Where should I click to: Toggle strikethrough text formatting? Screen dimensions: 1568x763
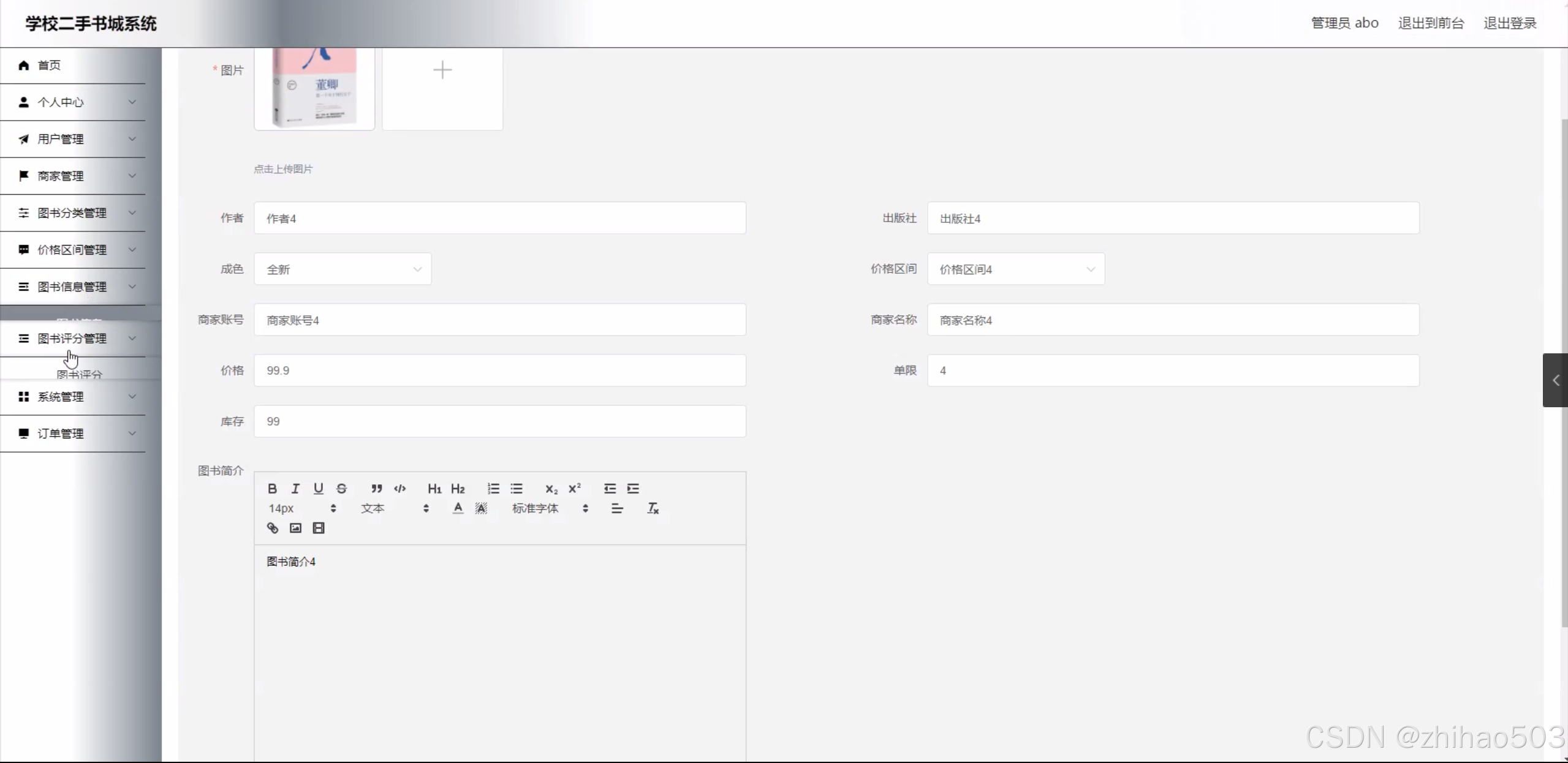[x=341, y=489]
